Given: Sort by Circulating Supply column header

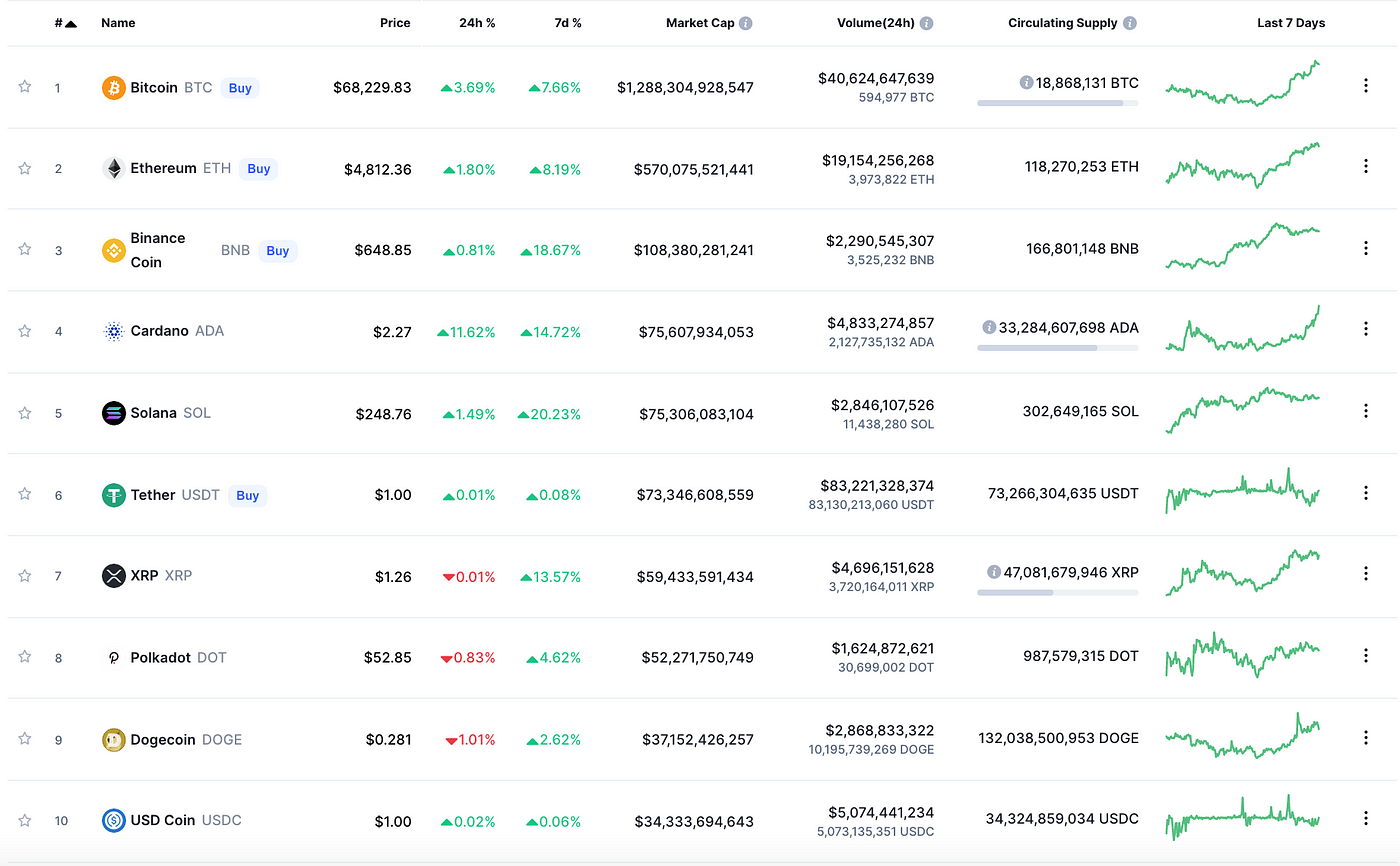Looking at the screenshot, I should click(x=1063, y=23).
